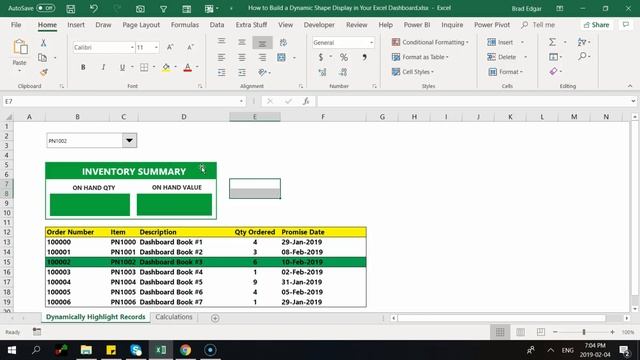Screen dimensions: 640x360
Task: Click the Format cells button
Action: tap(505, 72)
